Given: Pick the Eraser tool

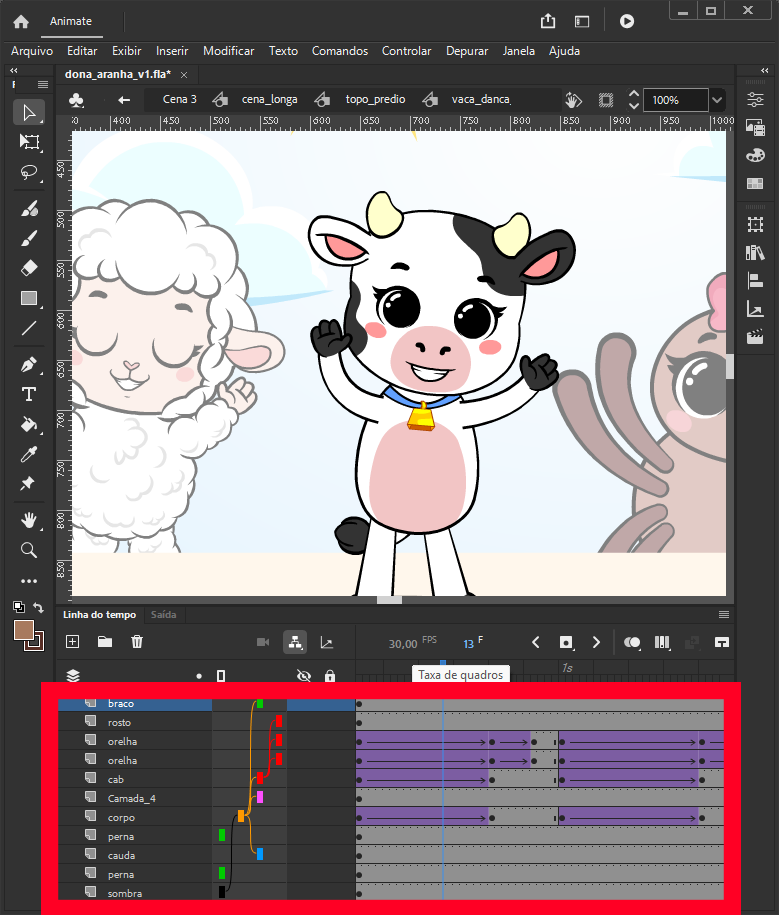Looking at the screenshot, I should click(x=29, y=268).
